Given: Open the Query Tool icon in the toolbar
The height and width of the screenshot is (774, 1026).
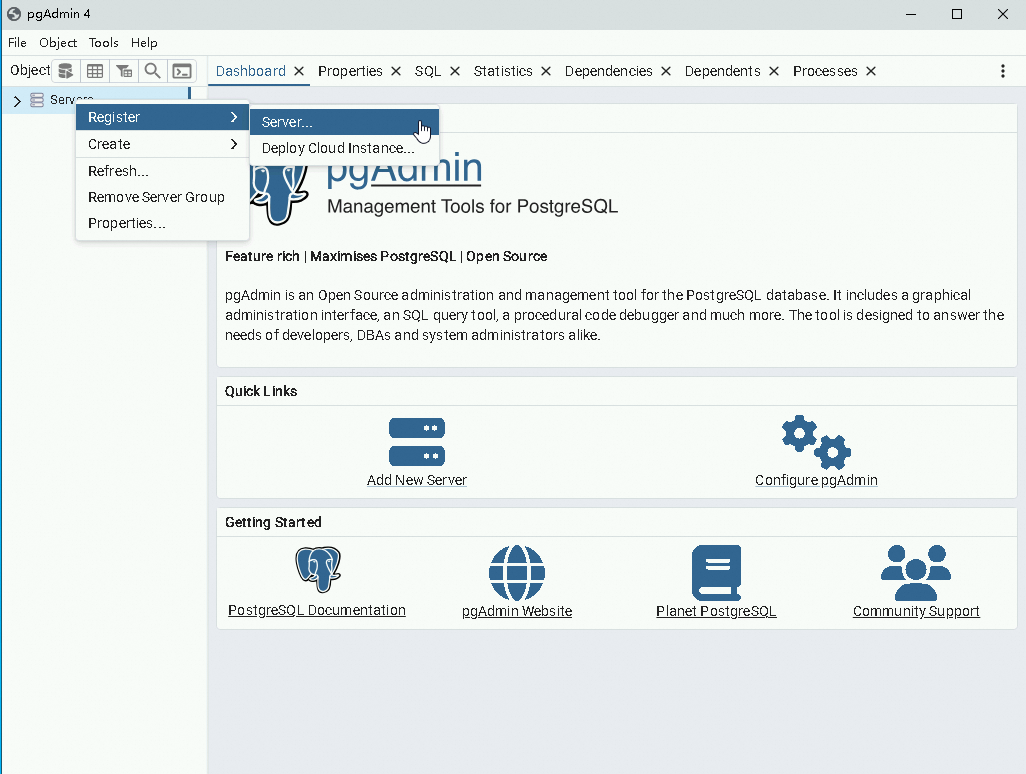Looking at the screenshot, I should [x=65, y=70].
